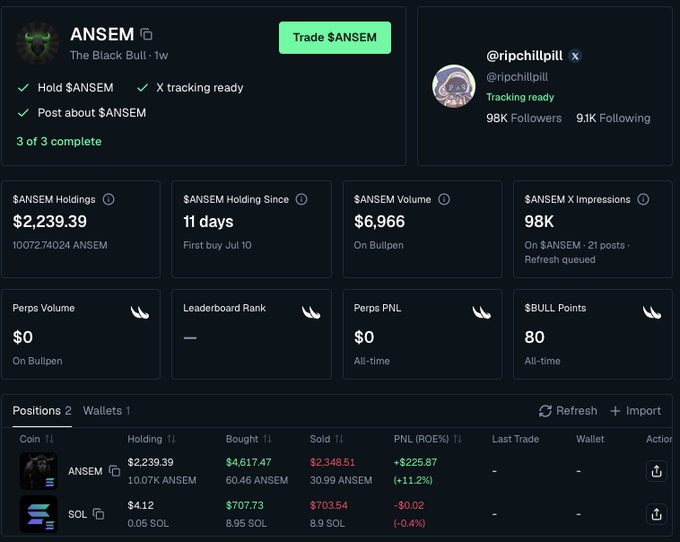Open the ANSEM black bull avatar
Viewport: 680px width, 542px height.
(38, 43)
